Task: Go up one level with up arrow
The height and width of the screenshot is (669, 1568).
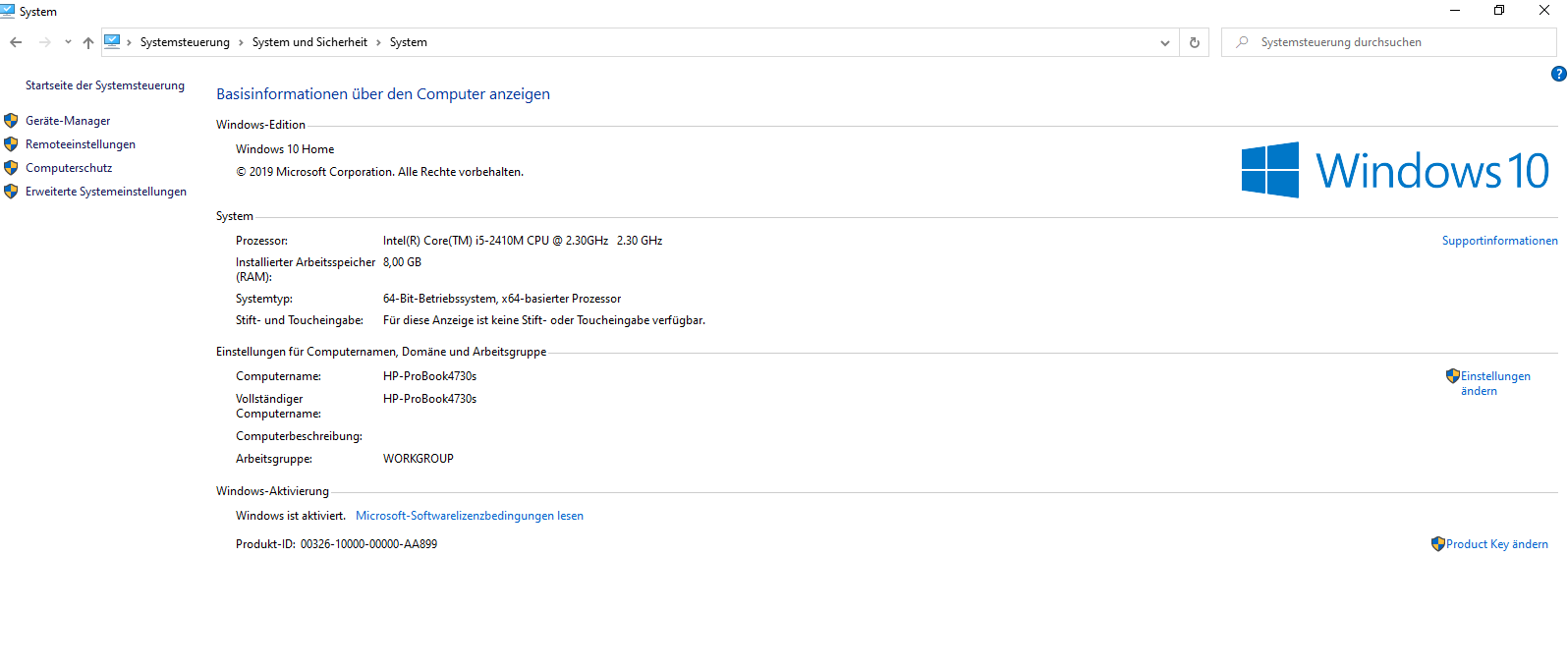Action: click(88, 42)
